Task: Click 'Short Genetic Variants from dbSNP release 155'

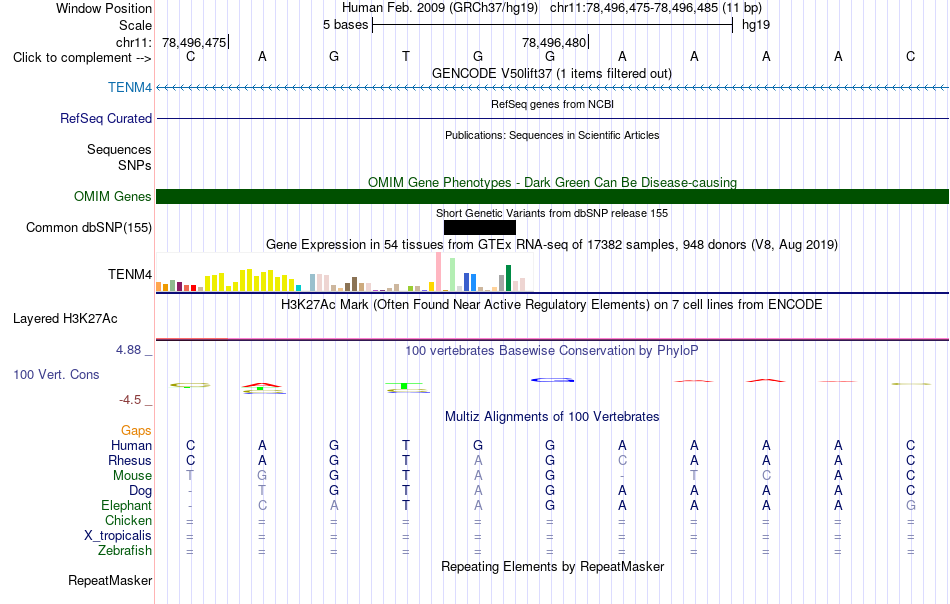Action: 552,213
